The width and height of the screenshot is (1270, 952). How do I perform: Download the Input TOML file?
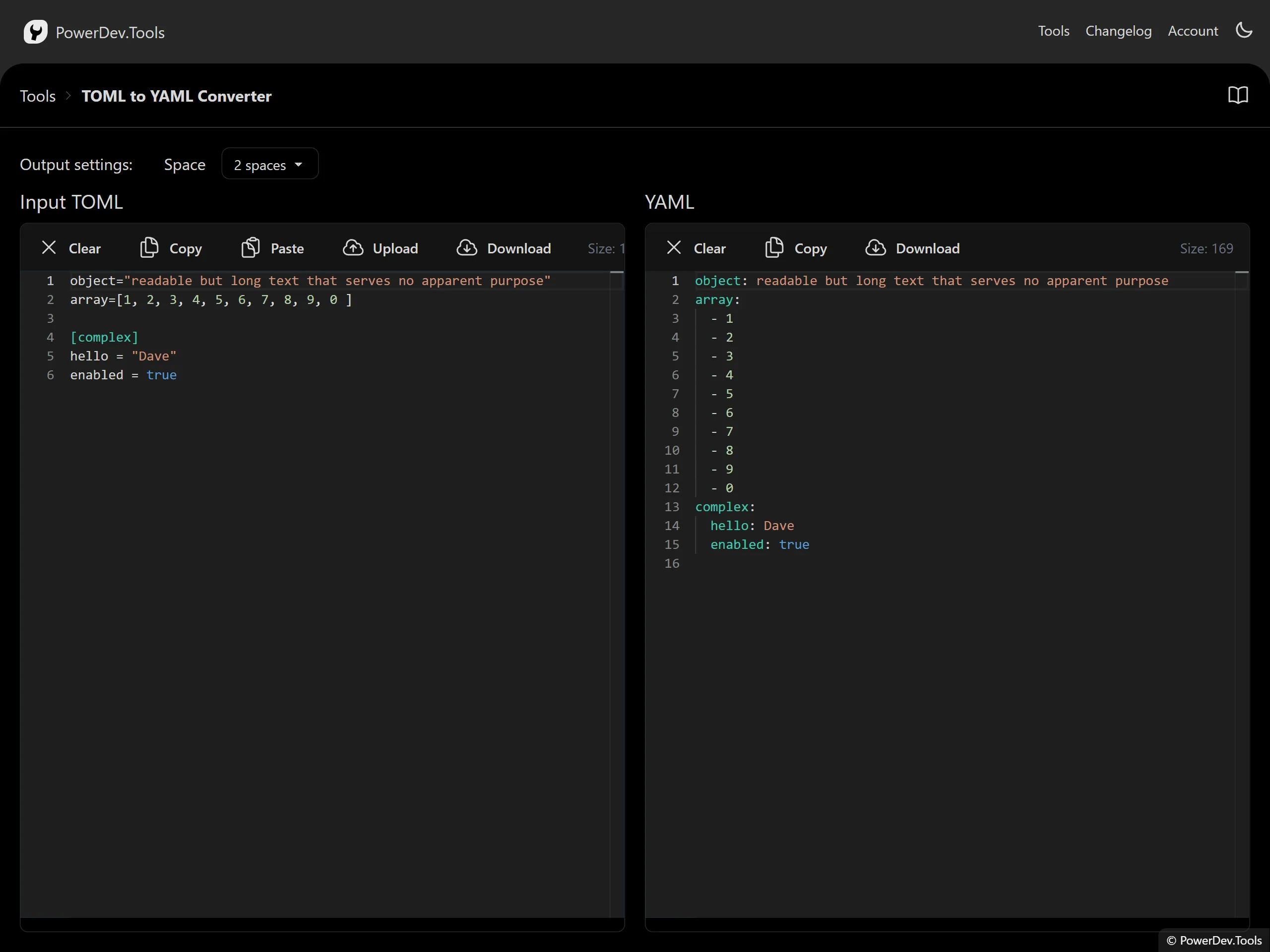(x=504, y=248)
